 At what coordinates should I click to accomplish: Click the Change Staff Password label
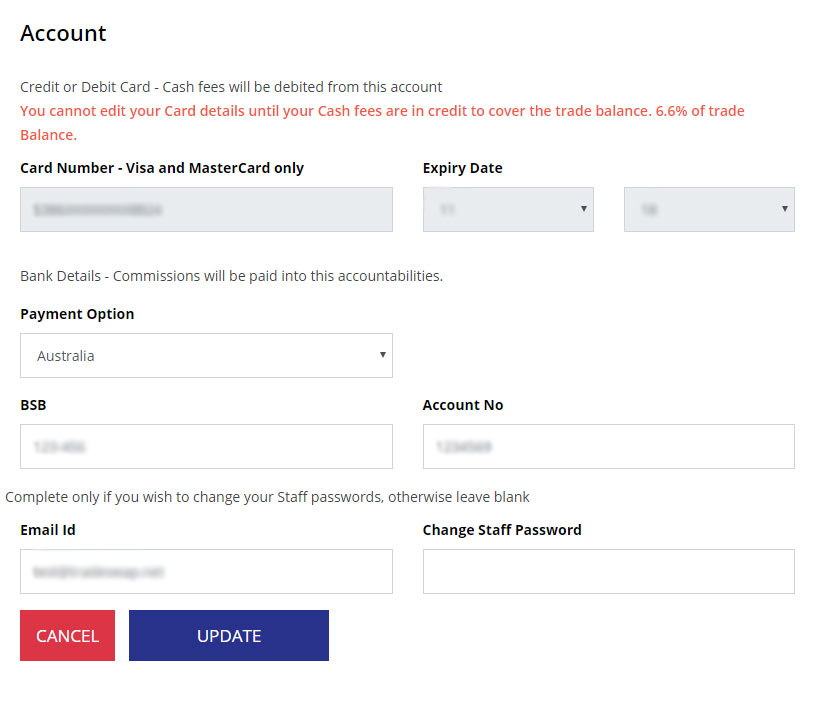click(x=502, y=530)
